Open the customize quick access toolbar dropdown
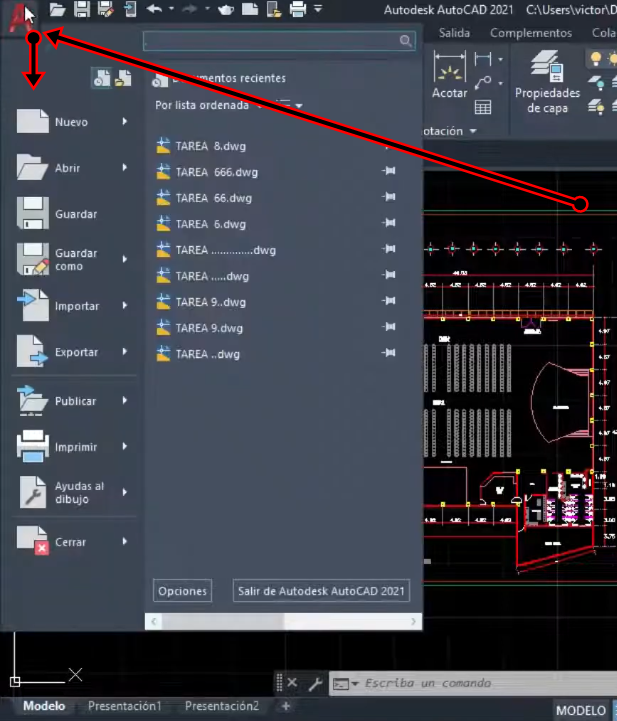 pos(318,8)
